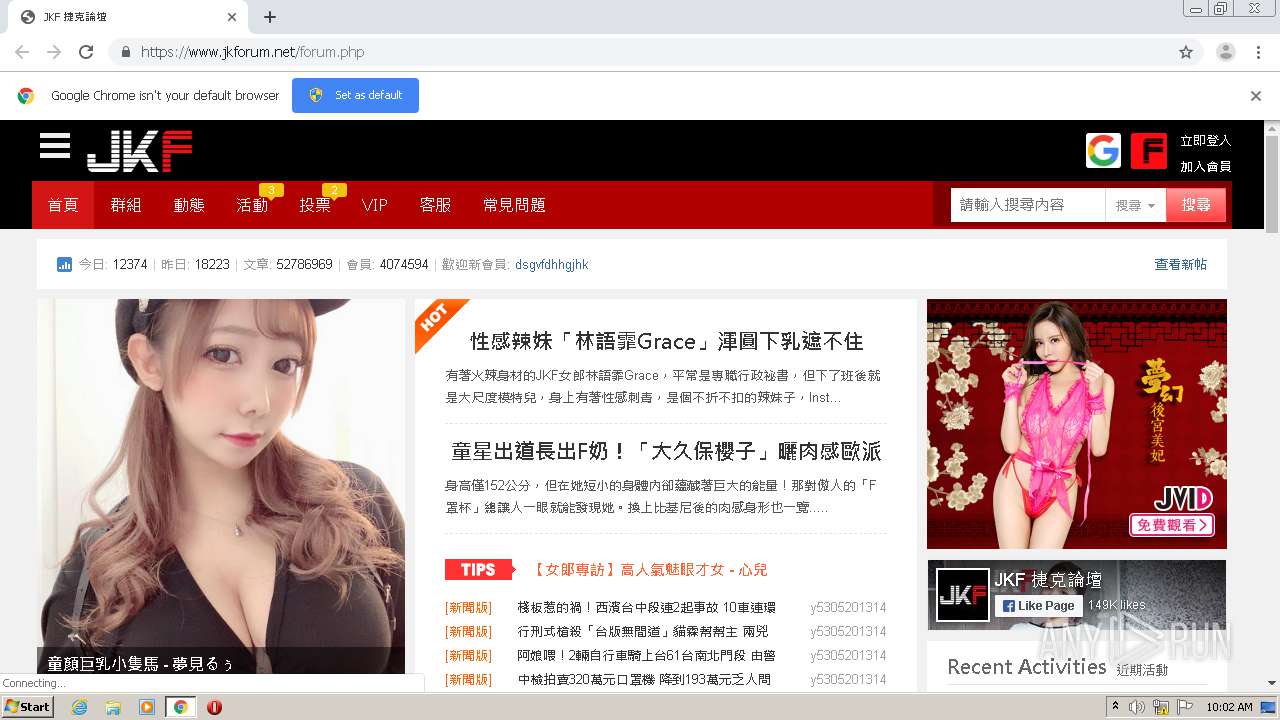
Task: Click the red TIPS label
Action: [480, 569]
